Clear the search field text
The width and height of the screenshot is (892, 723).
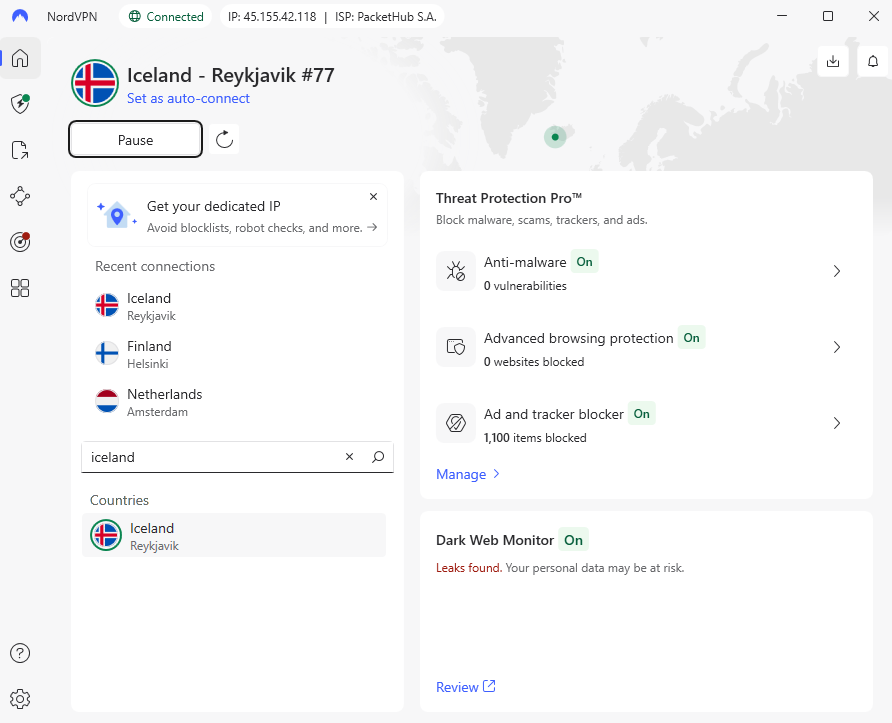[349, 456]
